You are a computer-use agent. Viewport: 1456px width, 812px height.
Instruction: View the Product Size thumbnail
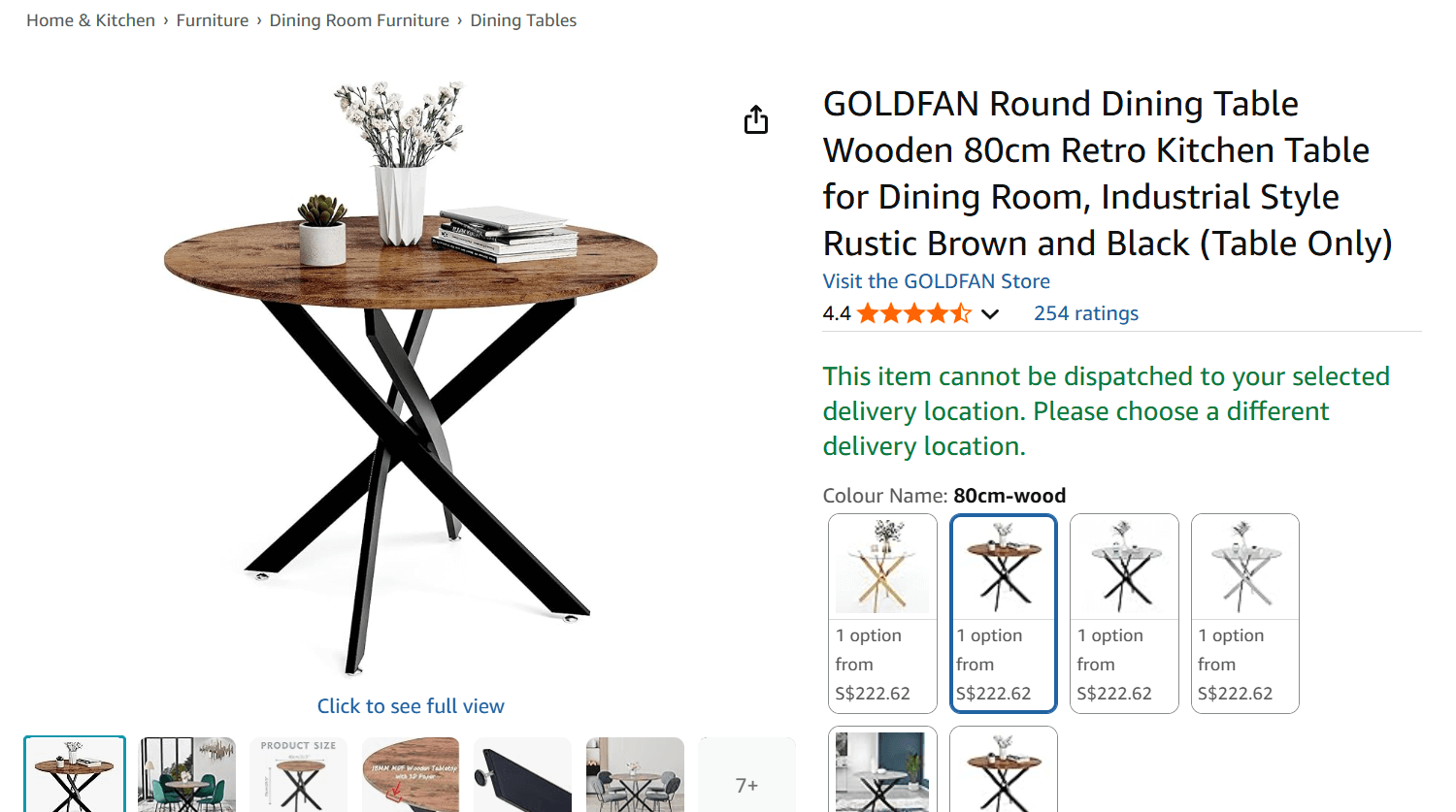tap(299, 775)
